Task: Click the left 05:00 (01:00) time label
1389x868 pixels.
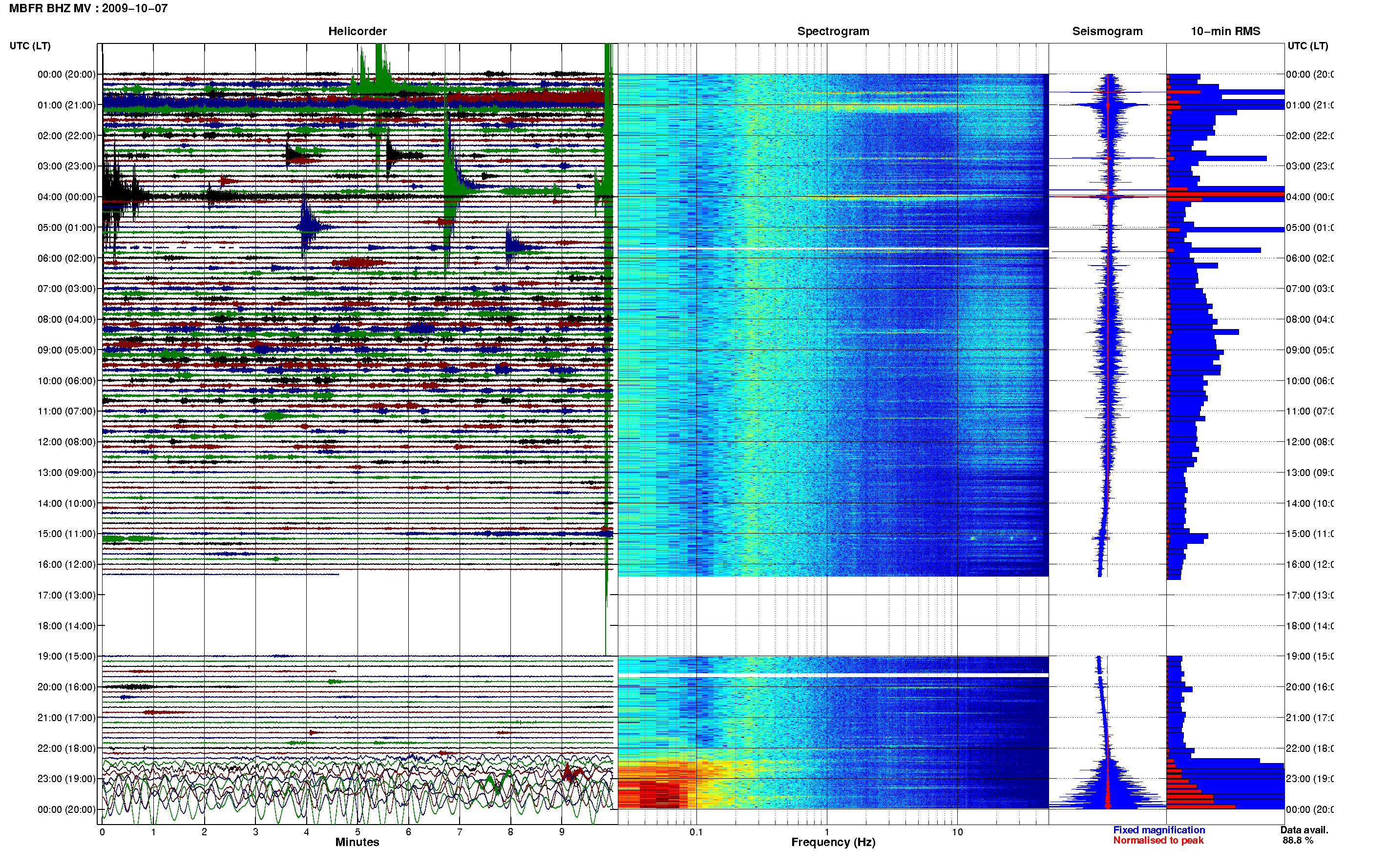Action: tap(66, 227)
